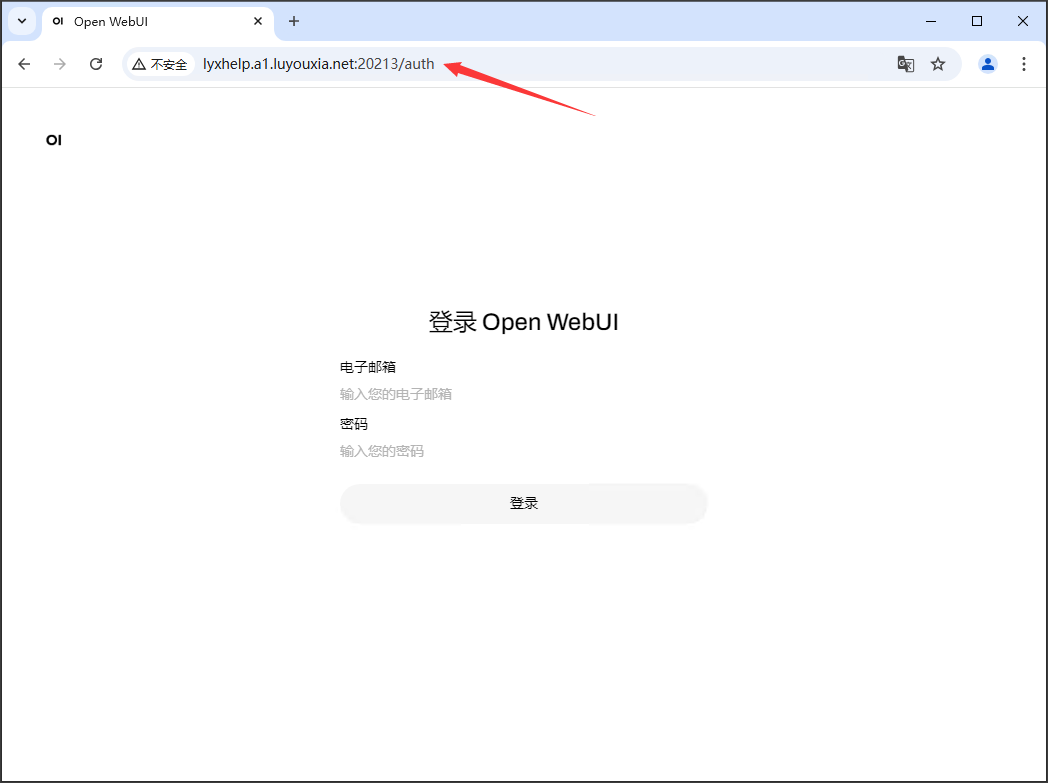1048x783 pixels.
Task: Click the translate page icon
Action: pyautogui.click(x=906, y=64)
